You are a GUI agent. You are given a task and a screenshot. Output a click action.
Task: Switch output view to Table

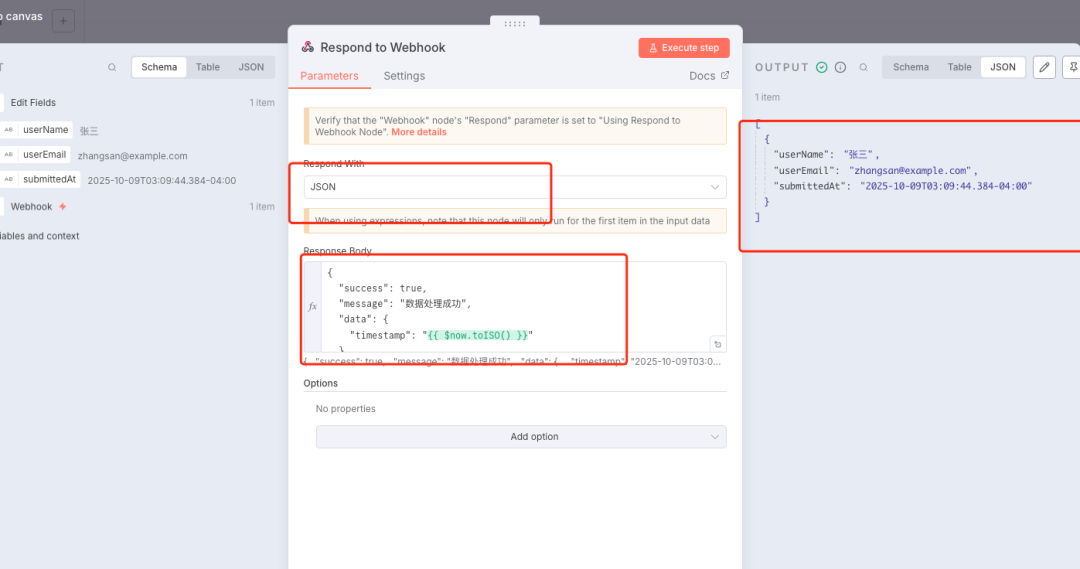(x=959, y=67)
